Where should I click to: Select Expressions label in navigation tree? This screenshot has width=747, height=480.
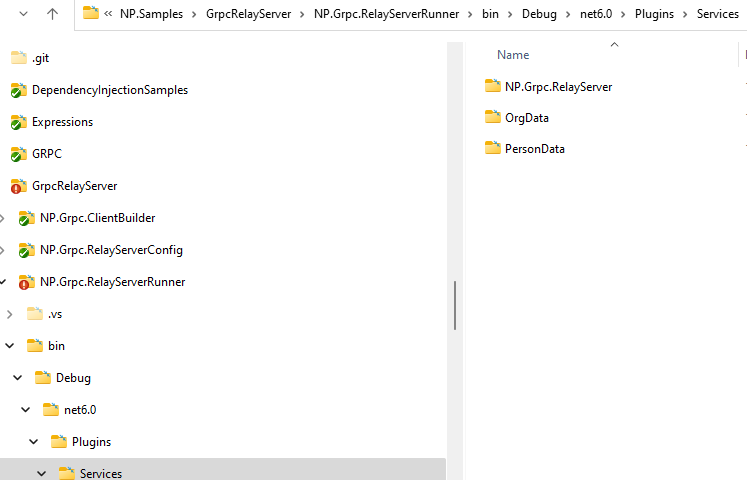(x=62, y=122)
